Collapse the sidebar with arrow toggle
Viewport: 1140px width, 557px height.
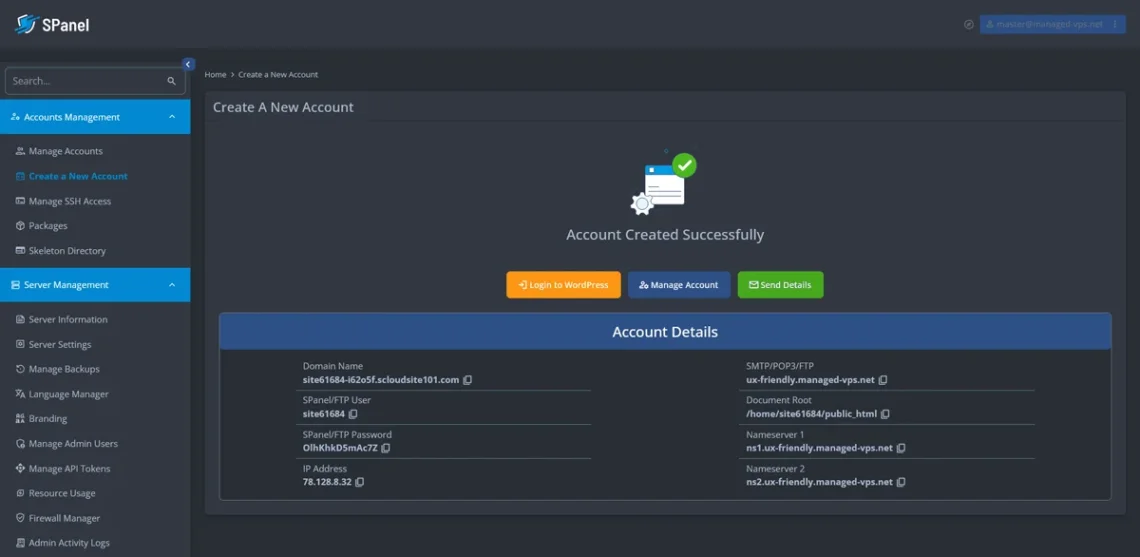188,64
